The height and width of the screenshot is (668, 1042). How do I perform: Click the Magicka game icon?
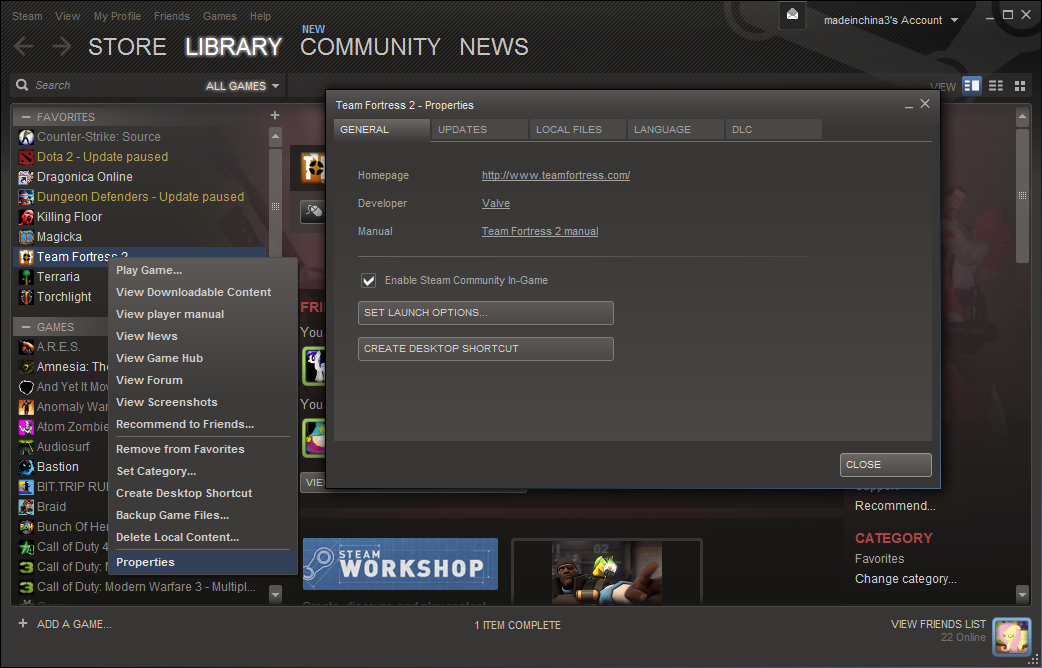coord(26,237)
